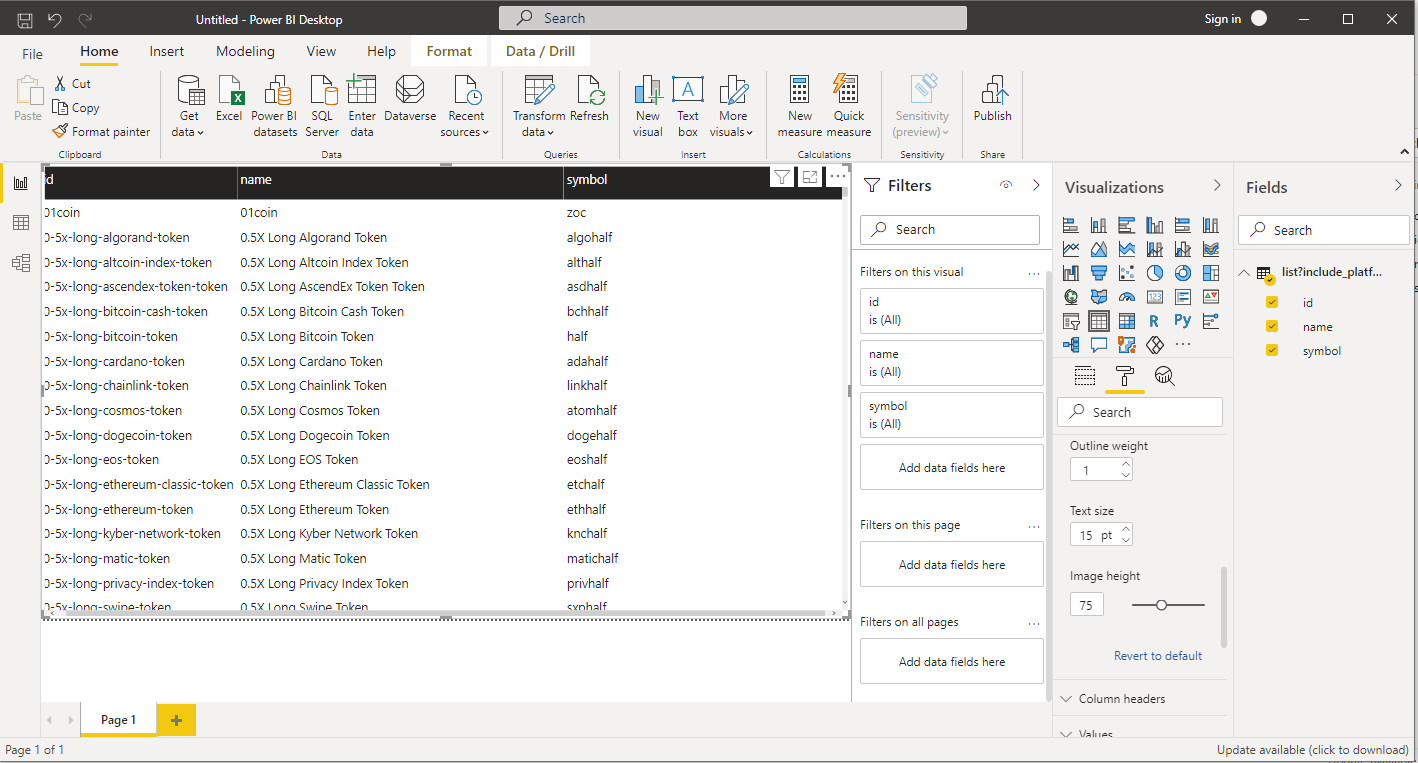Viewport: 1418px width, 763px height.
Task: Add a new report page
Action: click(x=176, y=720)
